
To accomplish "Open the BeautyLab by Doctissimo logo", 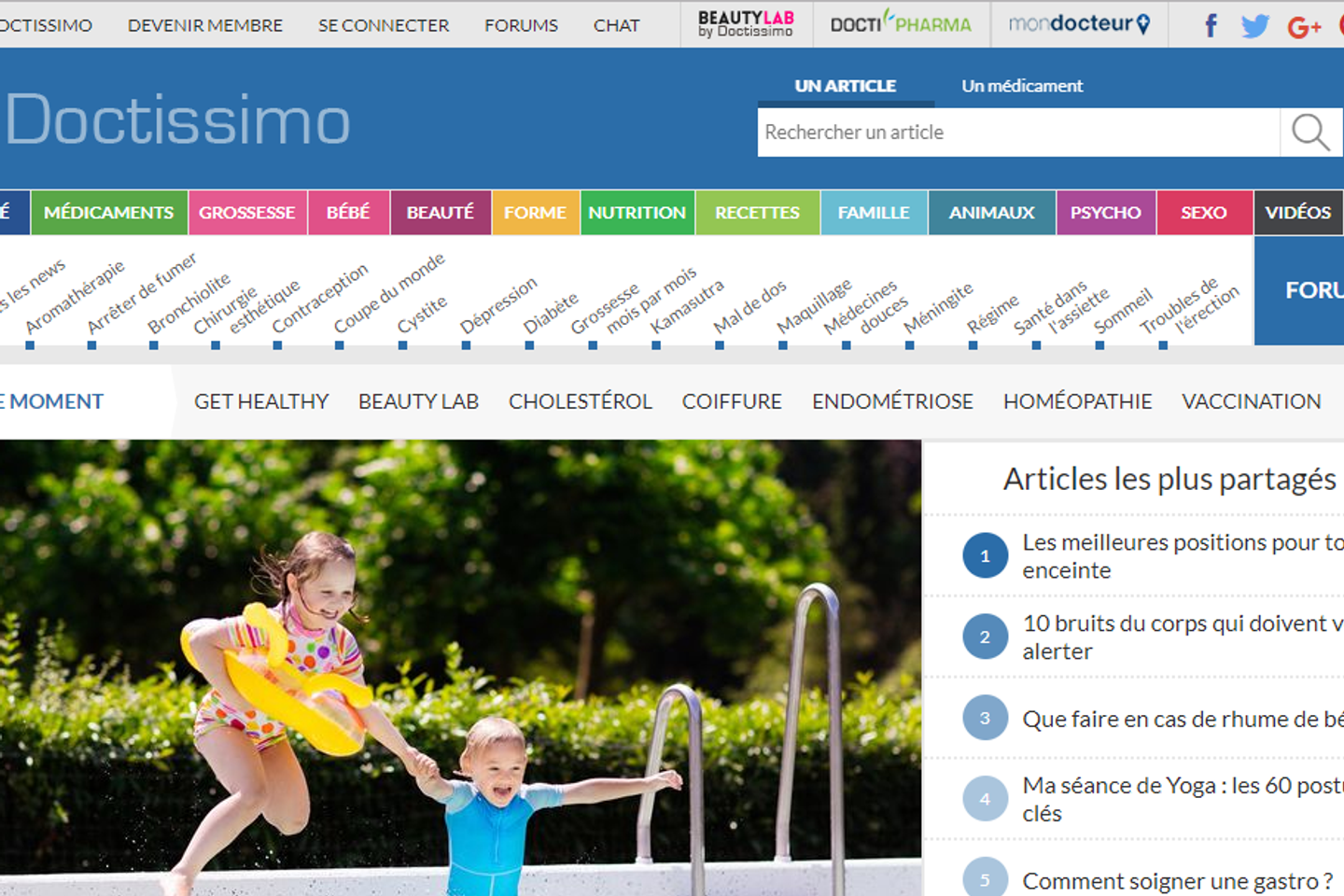I will (x=746, y=24).
